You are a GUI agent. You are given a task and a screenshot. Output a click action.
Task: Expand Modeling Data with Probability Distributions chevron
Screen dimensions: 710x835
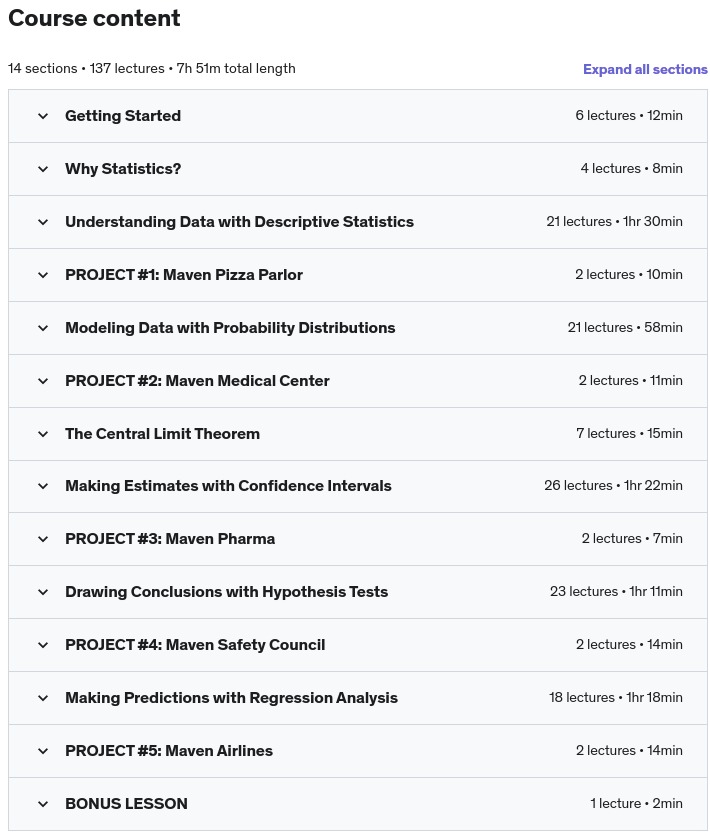pyautogui.click(x=43, y=328)
